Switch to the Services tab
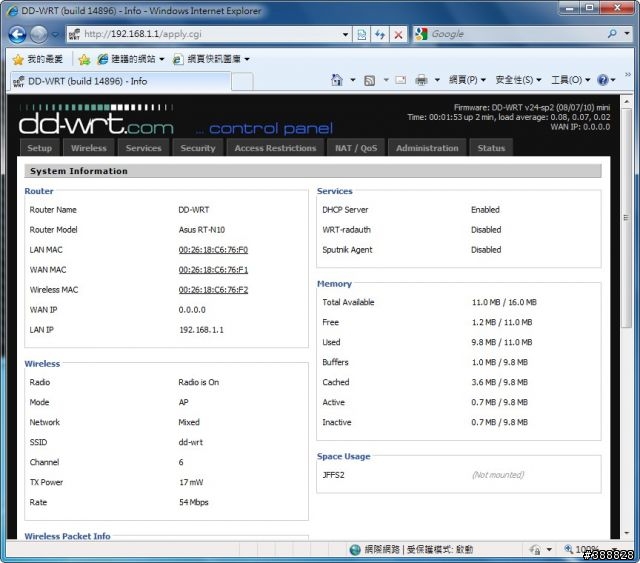 pos(143,148)
